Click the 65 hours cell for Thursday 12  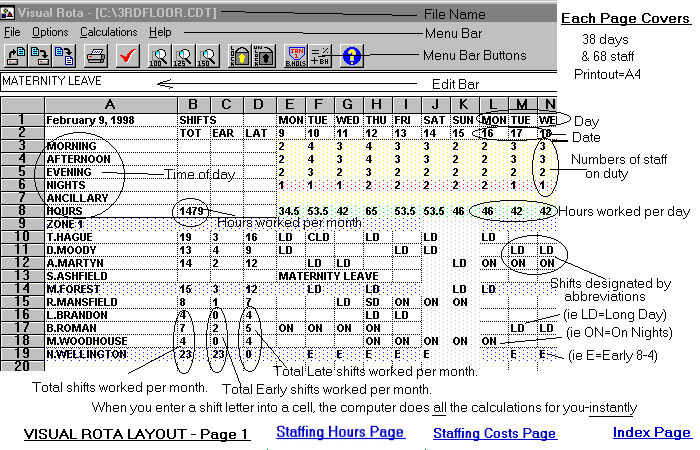[376, 211]
